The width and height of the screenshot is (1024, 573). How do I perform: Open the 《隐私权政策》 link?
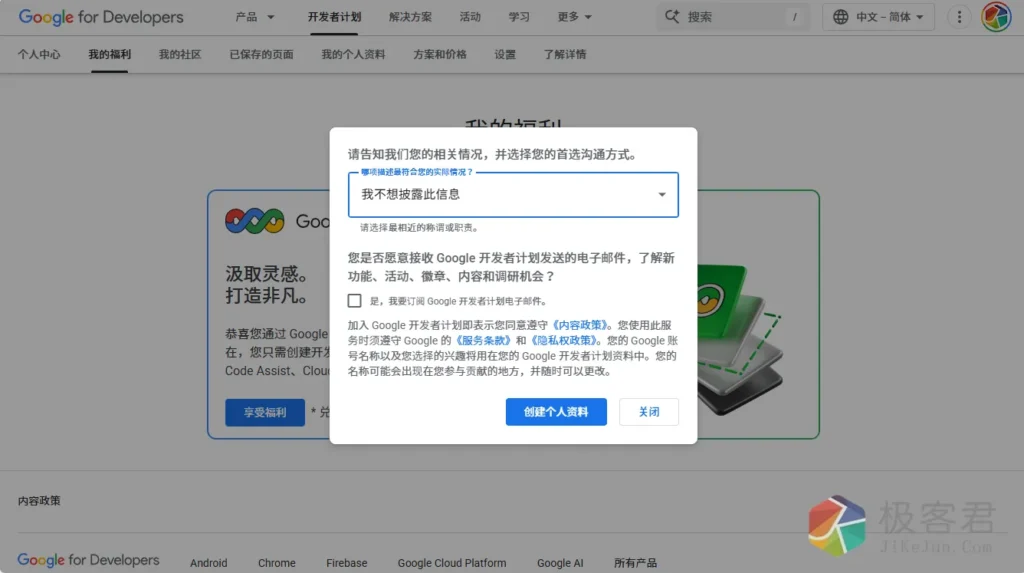click(x=565, y=341)
